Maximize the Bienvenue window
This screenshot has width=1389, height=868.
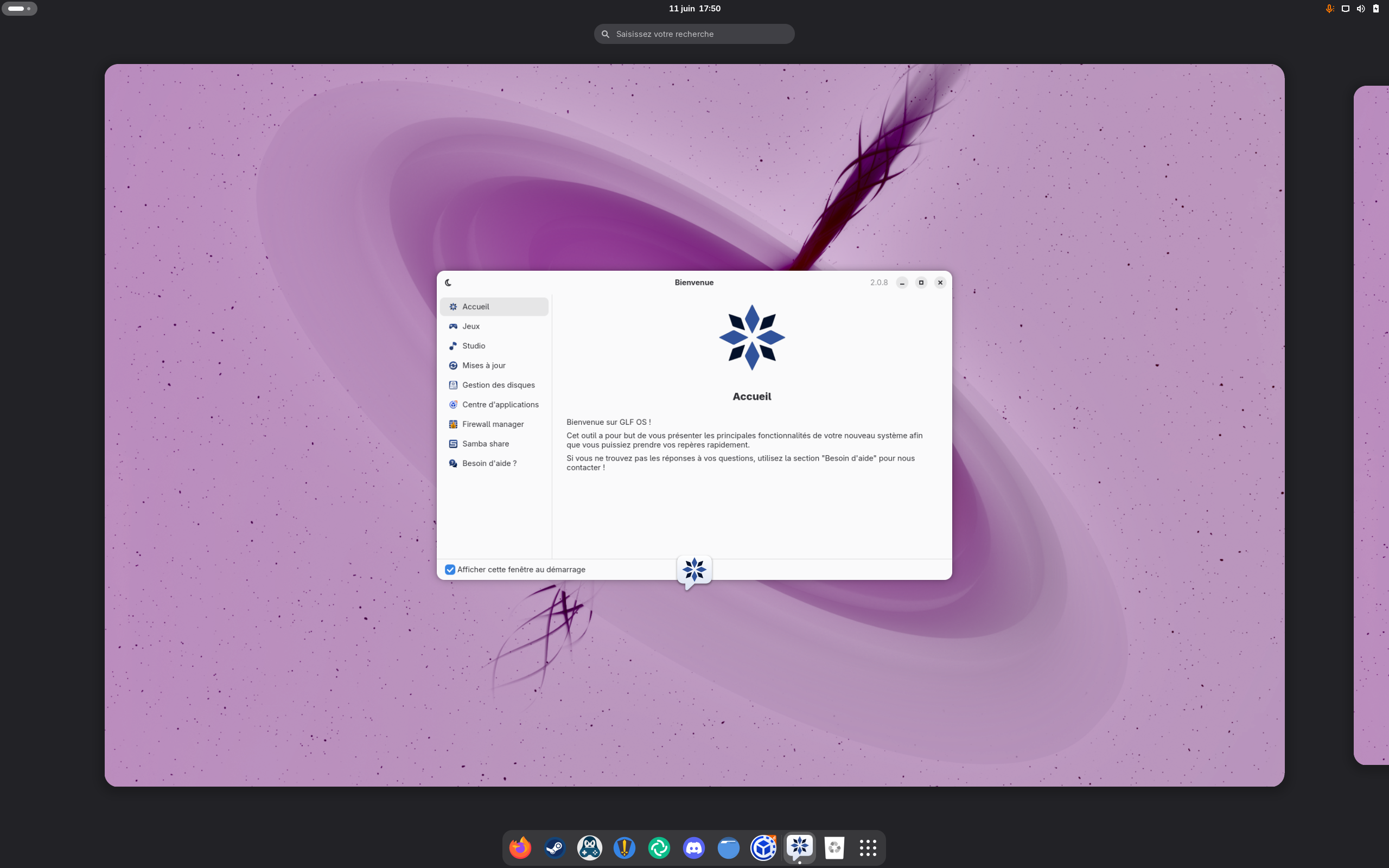tap(921, 283)
